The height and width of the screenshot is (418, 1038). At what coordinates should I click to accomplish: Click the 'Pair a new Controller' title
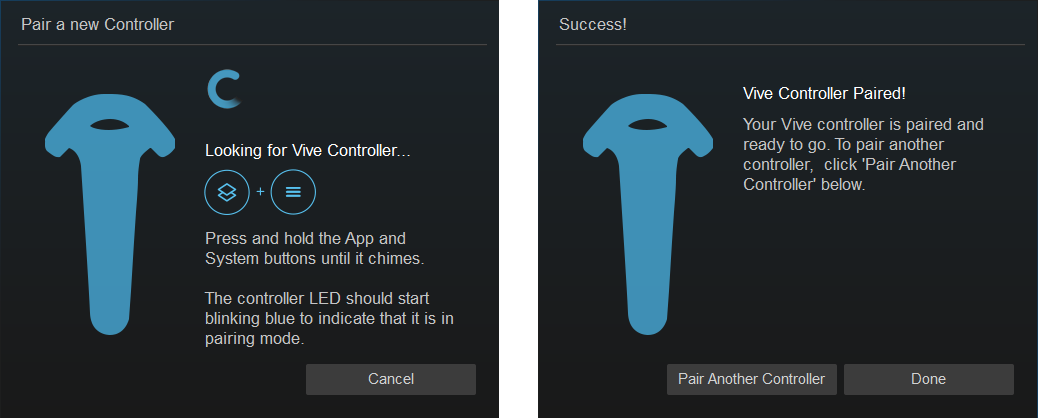97,25
